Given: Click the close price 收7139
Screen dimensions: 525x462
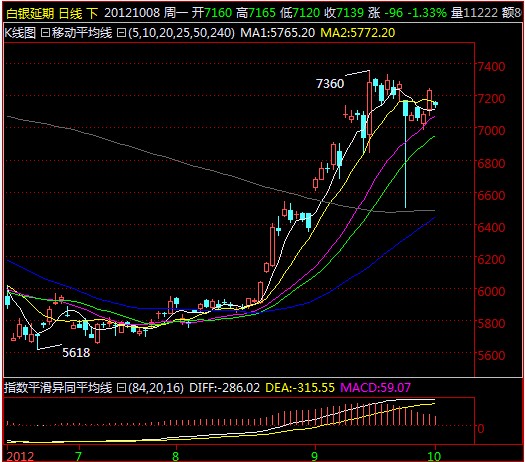Looking at the screenshot, I should pyautogui.click(x=344, y=13).
